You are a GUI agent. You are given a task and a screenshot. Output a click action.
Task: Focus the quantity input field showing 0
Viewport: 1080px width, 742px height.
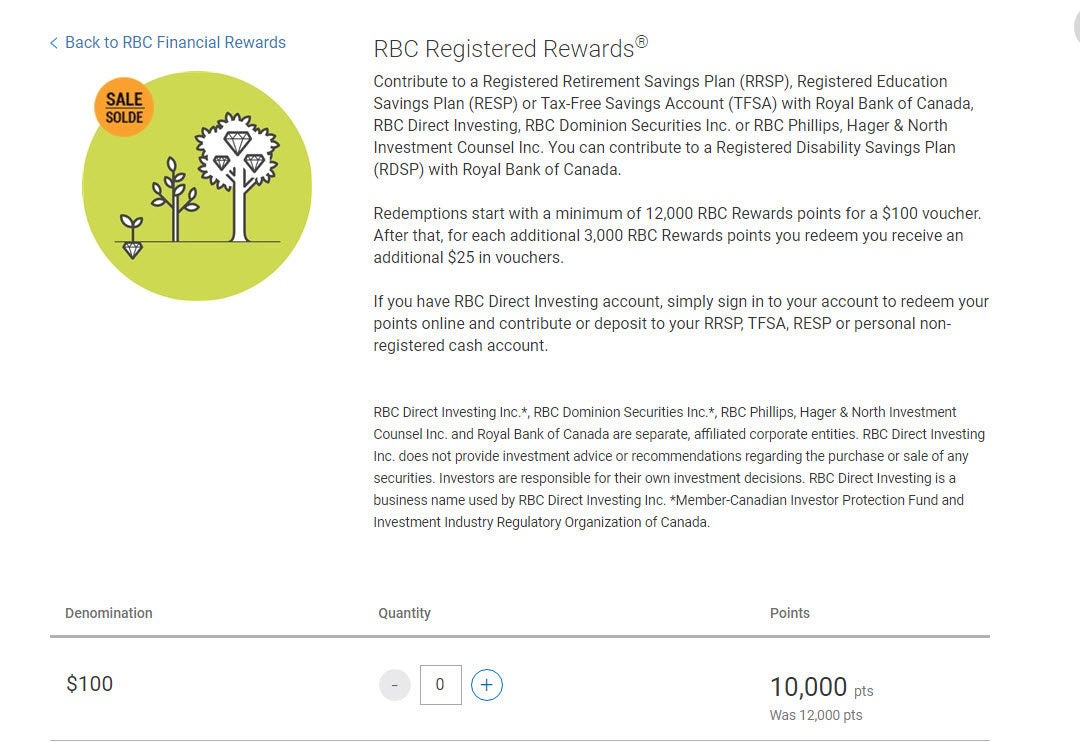(440, 685)
